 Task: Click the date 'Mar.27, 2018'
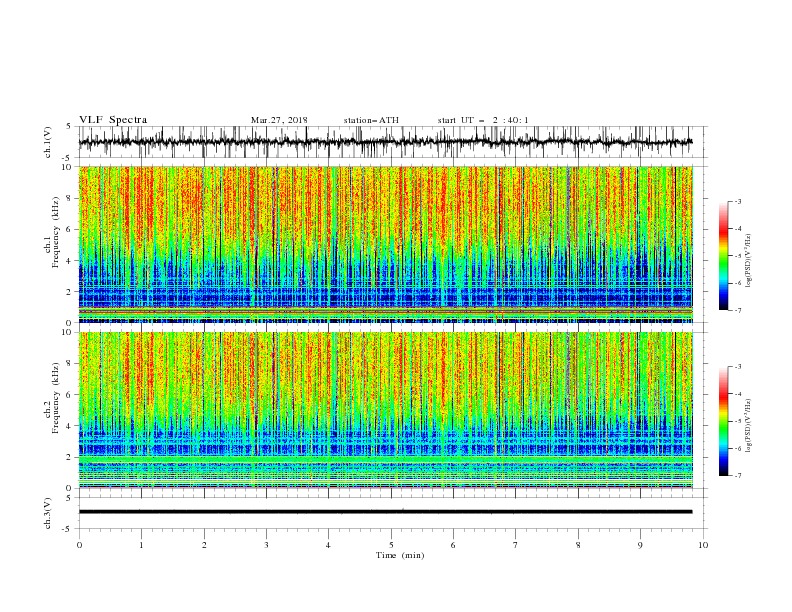279,120
